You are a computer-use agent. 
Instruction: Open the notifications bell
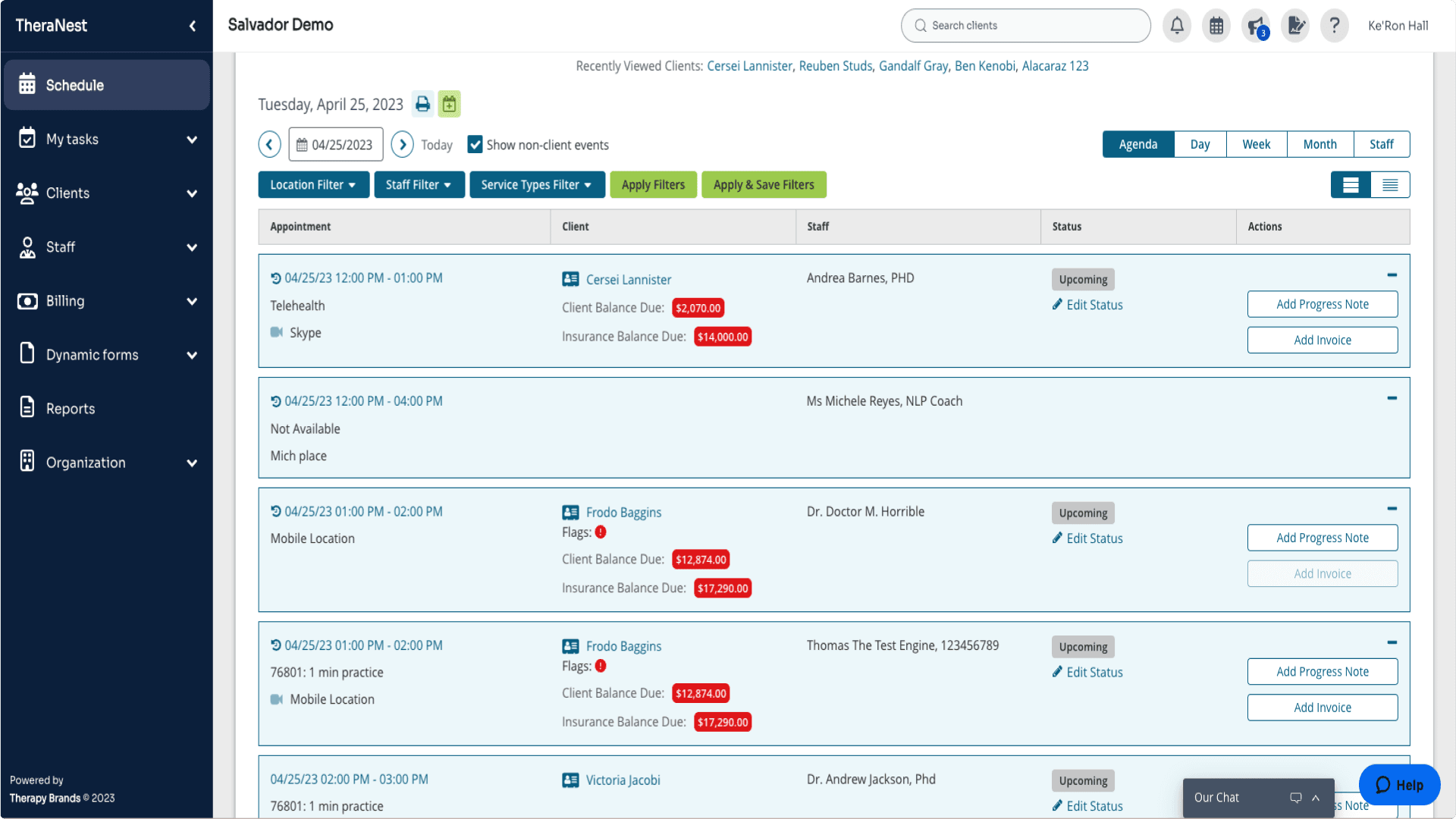(1176, 25)
